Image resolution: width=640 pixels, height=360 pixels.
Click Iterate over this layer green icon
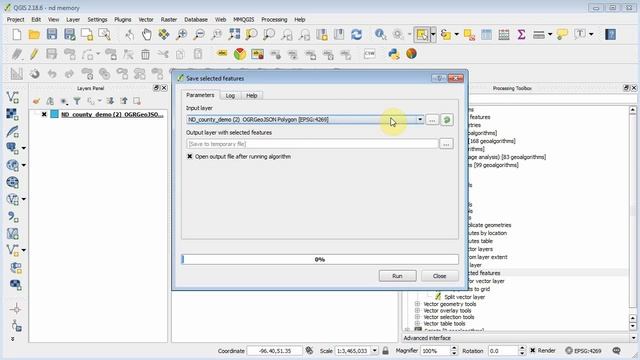click(x=447, y=120)
